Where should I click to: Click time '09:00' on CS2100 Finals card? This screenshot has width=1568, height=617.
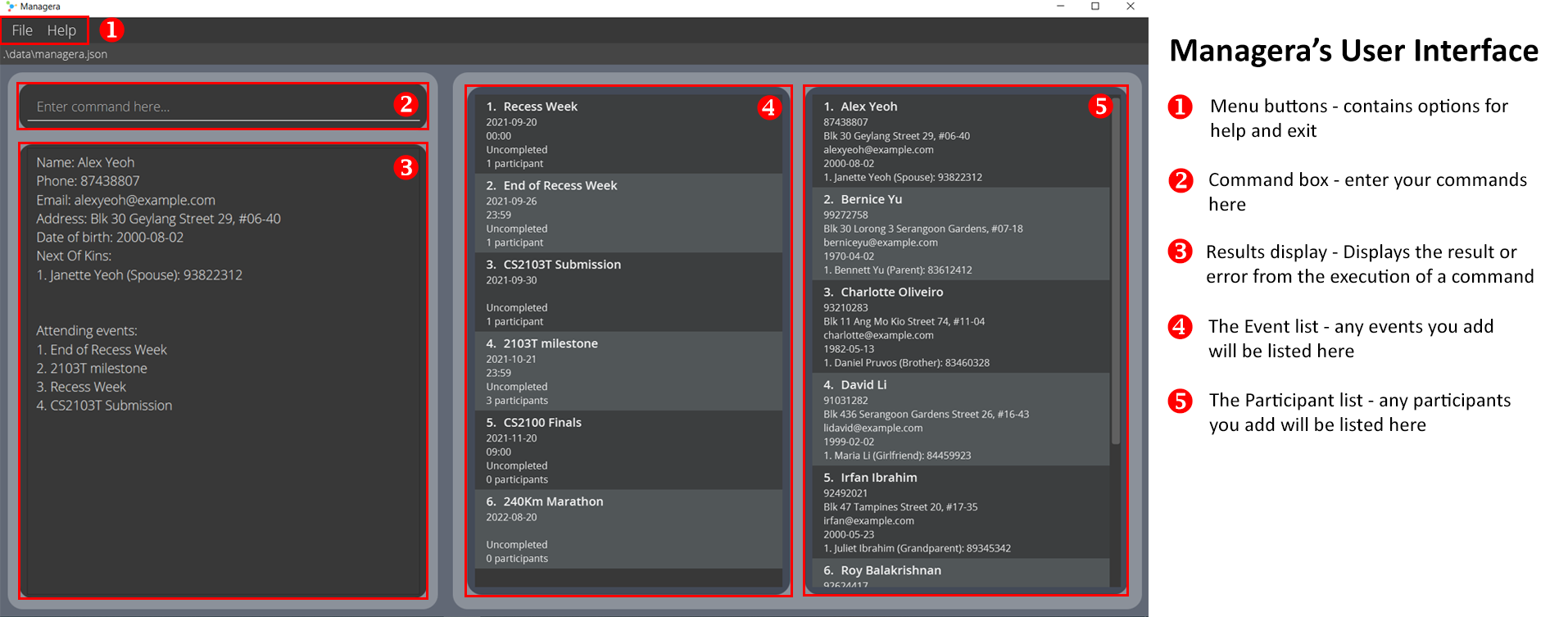498,452
